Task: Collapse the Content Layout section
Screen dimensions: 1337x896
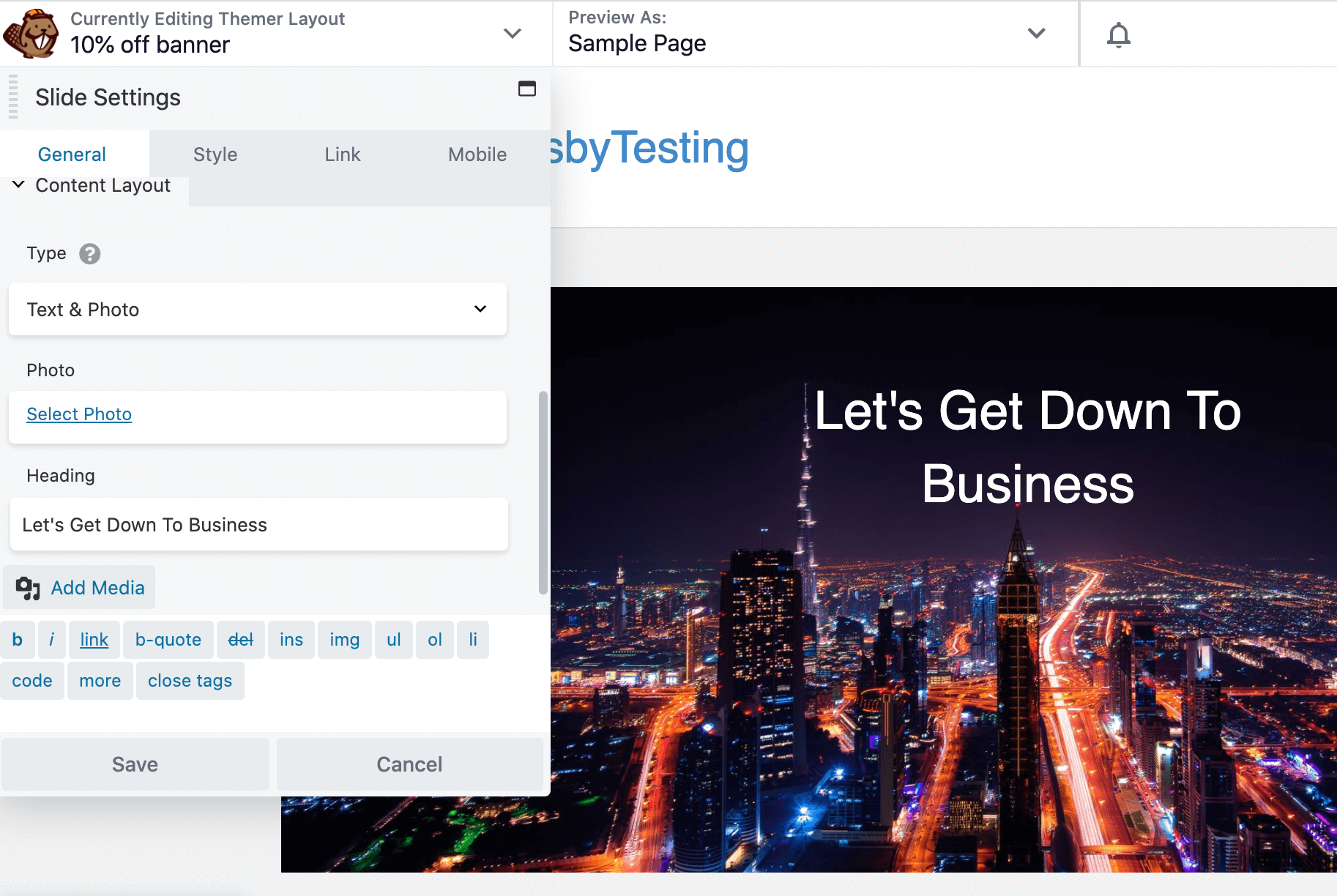Action: coord(18,184)
